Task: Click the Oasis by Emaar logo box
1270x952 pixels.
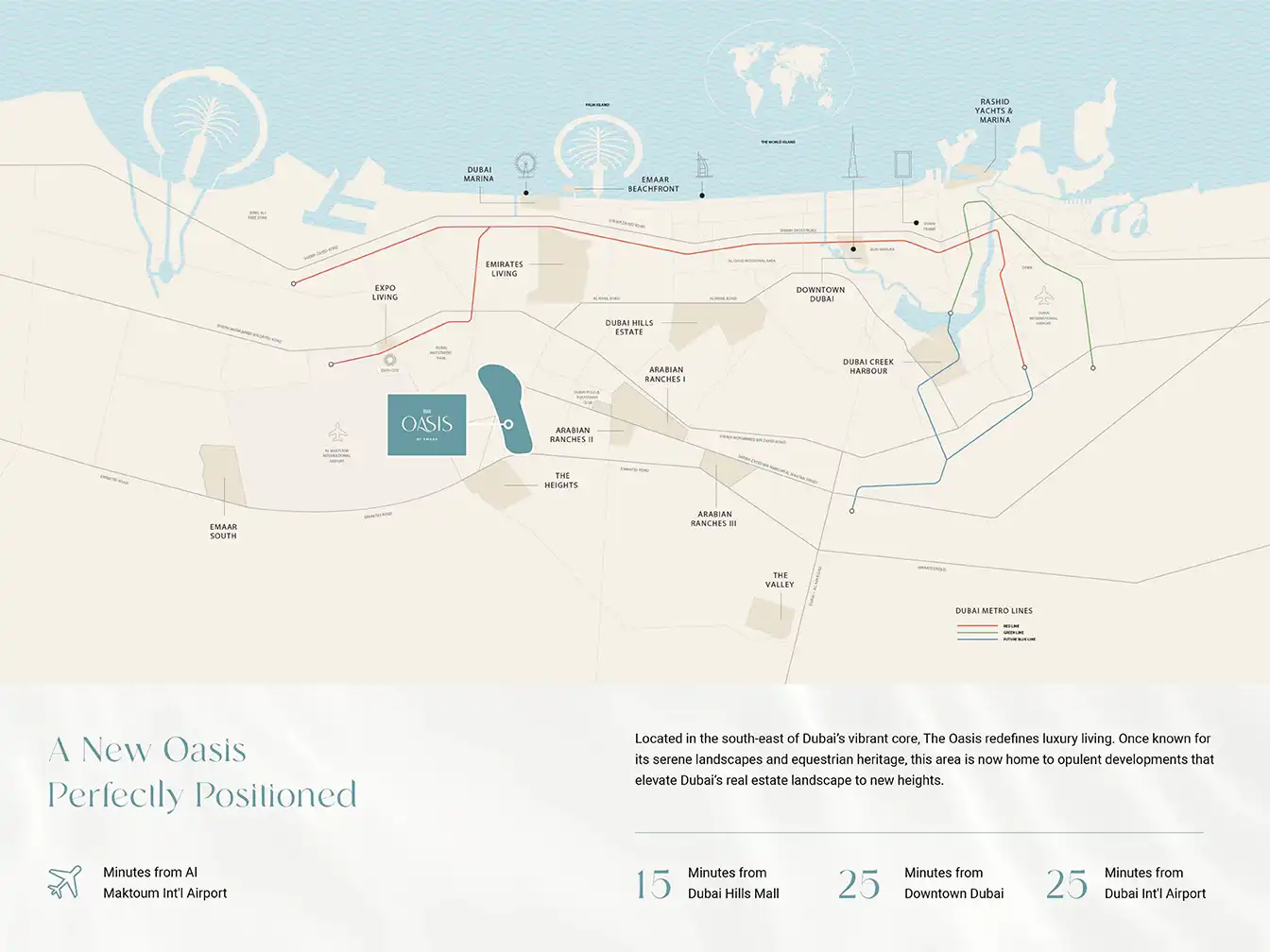Action: pos(427,425)
